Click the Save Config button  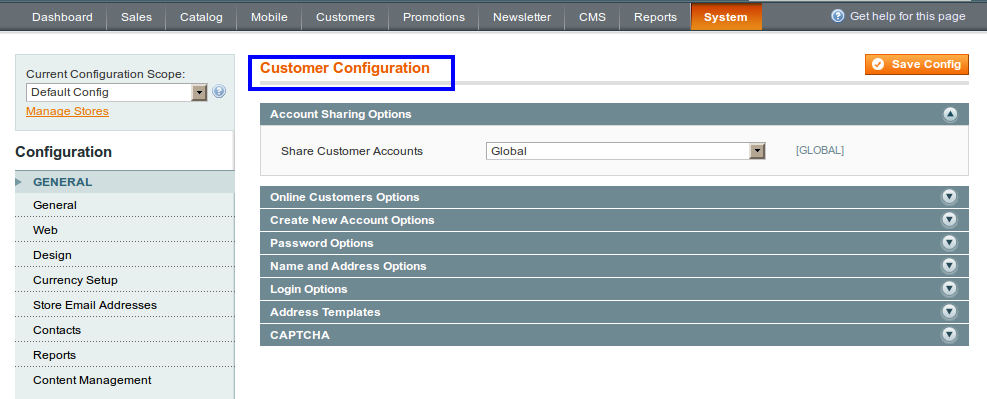[x=917, y=64]
